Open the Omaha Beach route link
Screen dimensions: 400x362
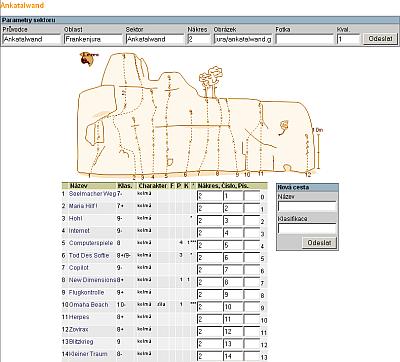coord(89,305)
